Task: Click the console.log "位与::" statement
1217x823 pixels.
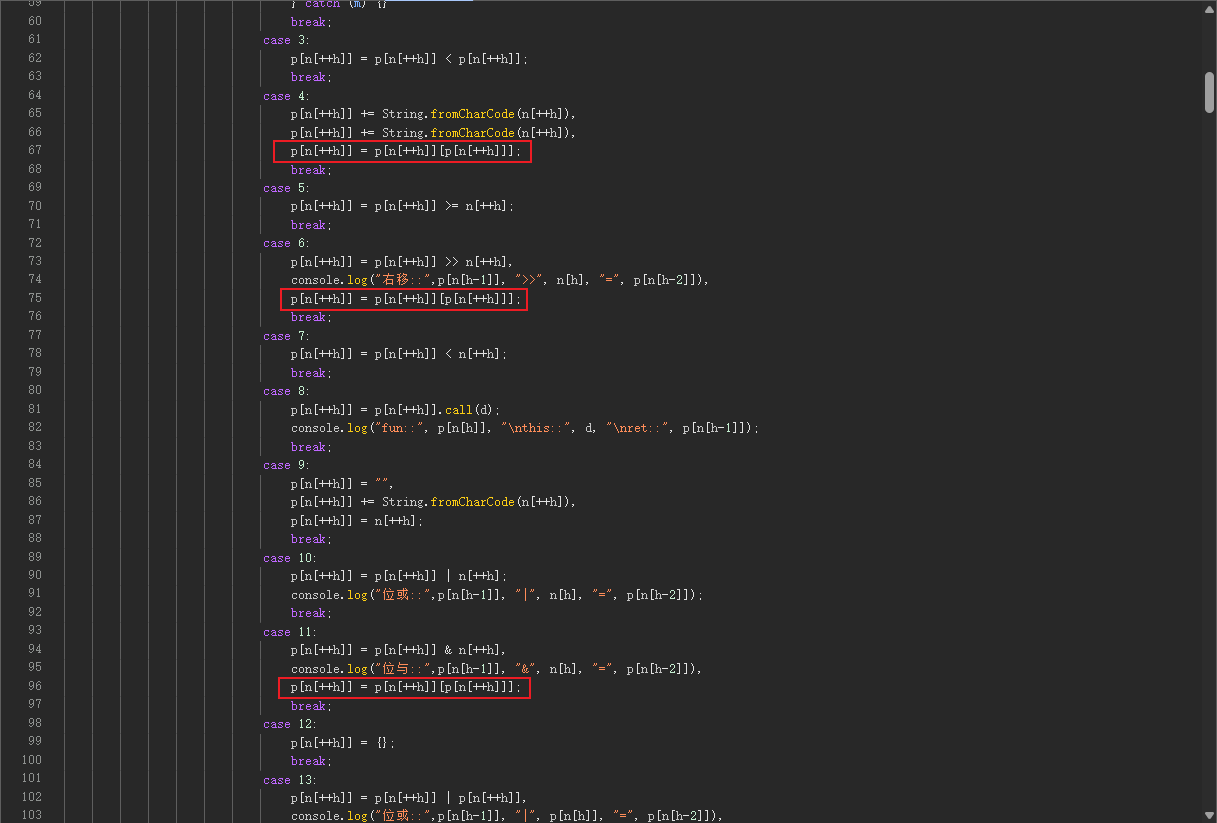Action: click(x=497, y=669)
